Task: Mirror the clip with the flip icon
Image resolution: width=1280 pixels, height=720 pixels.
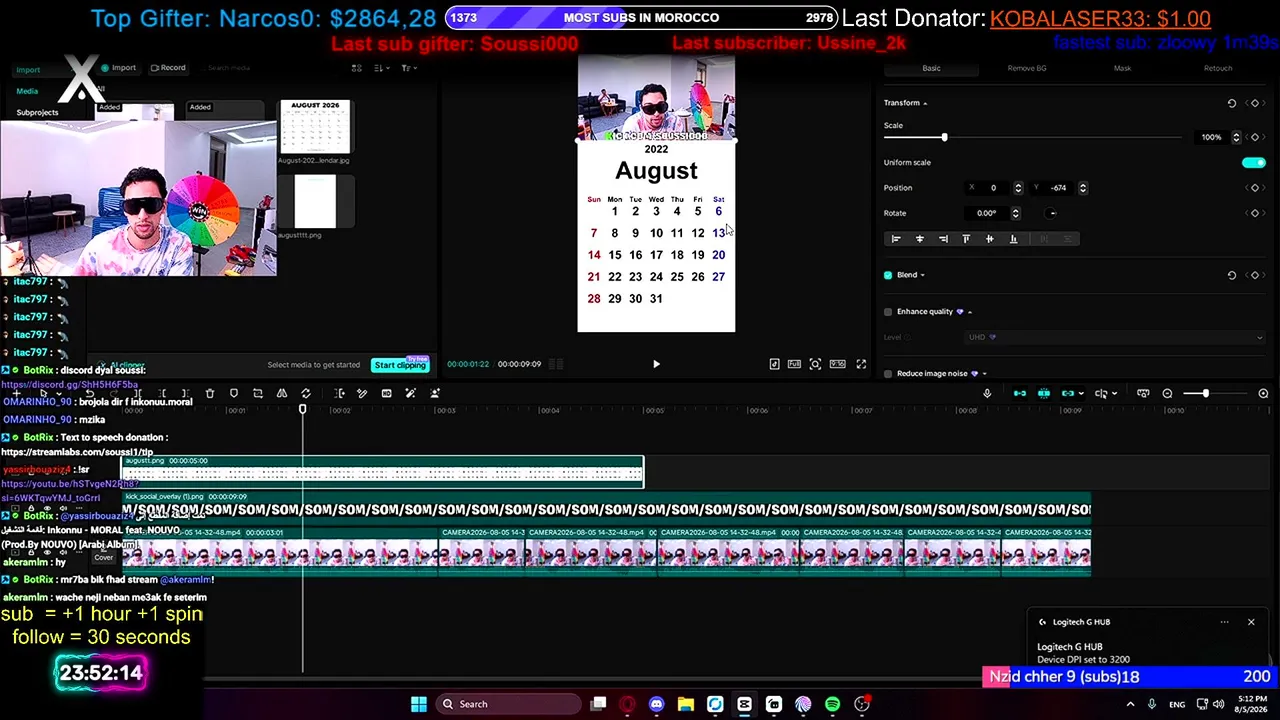Action: tap(282, 394)
